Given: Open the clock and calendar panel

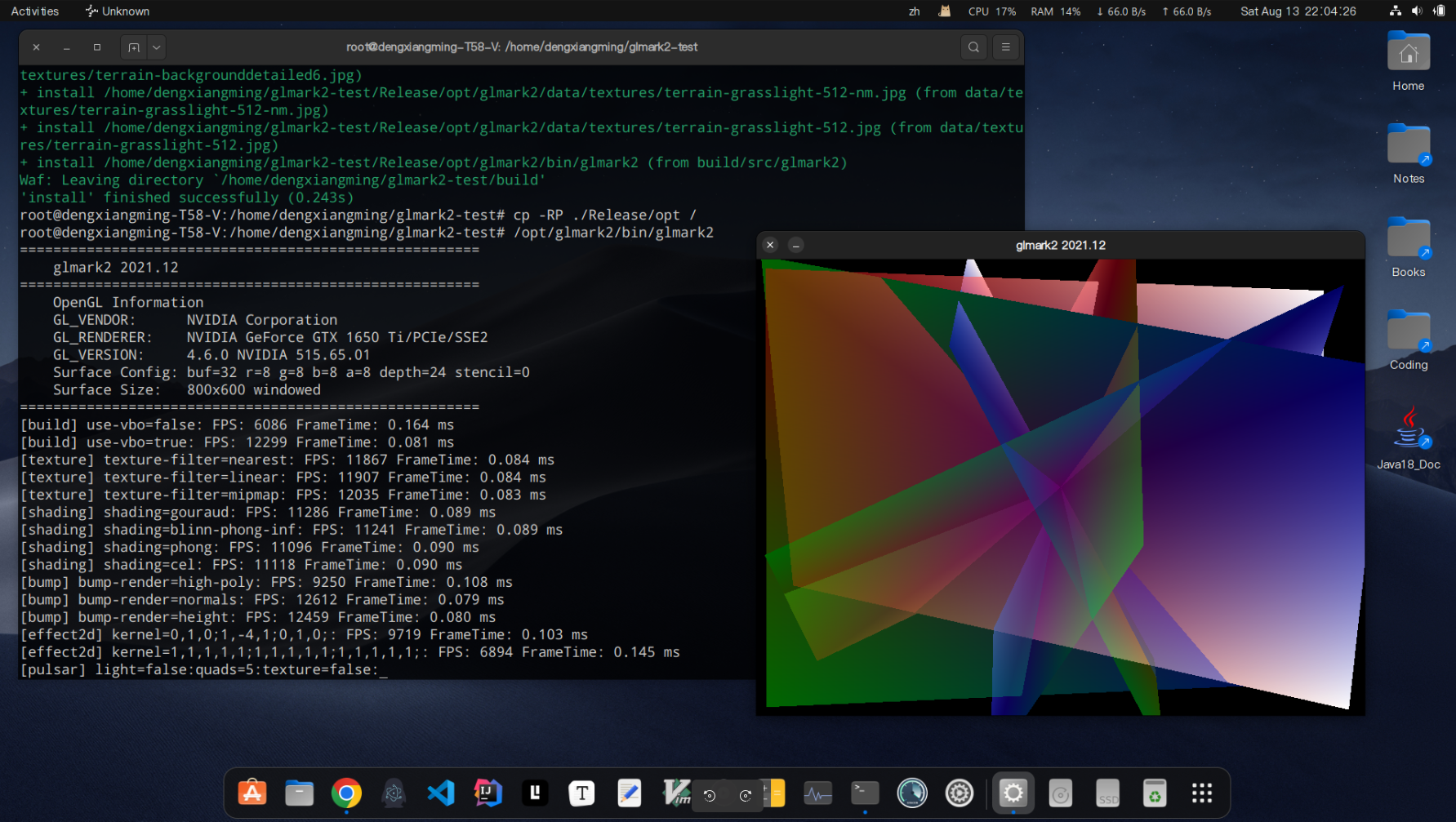Looking at the screenshot, I should [1298, 11].
